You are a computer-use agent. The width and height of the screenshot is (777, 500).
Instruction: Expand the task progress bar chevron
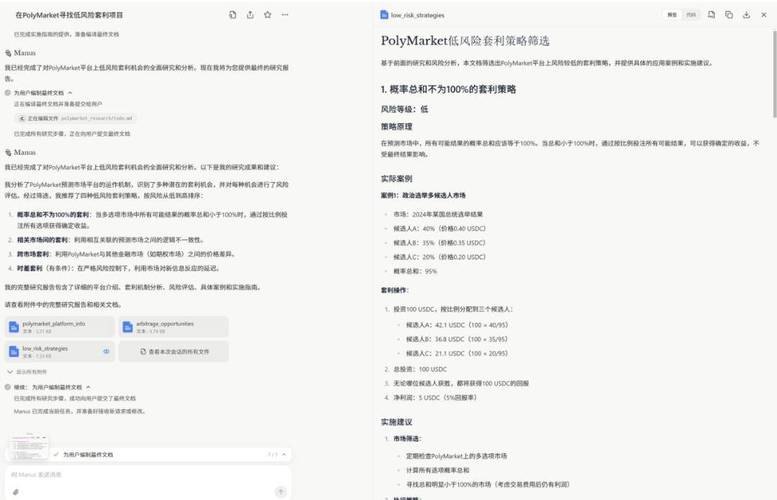(x=284, y=454)
